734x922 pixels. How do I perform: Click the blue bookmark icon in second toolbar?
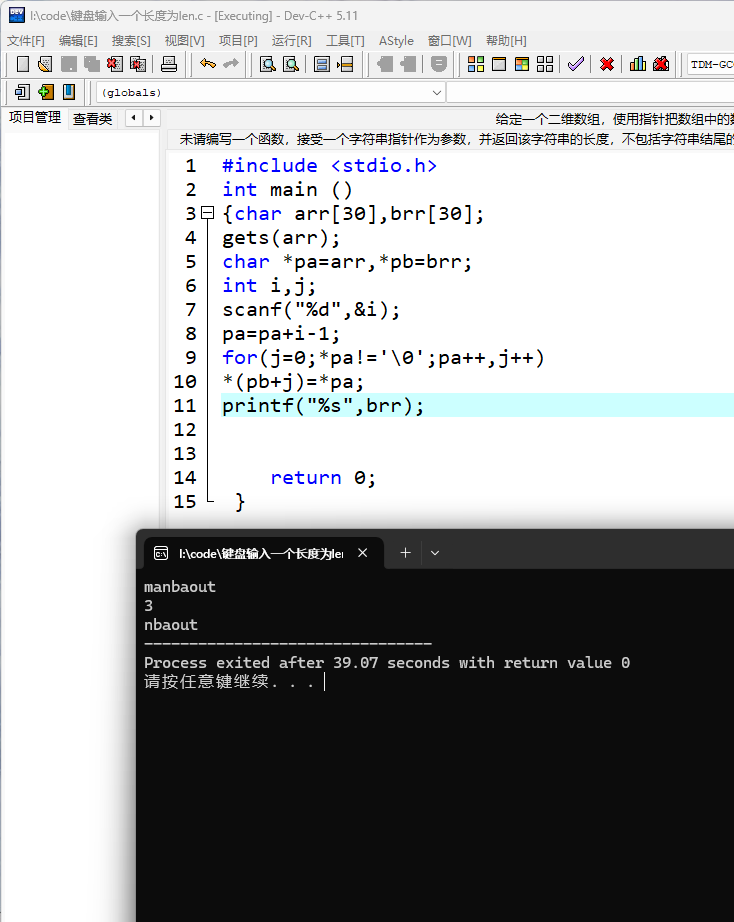click(x=69, y=92)
